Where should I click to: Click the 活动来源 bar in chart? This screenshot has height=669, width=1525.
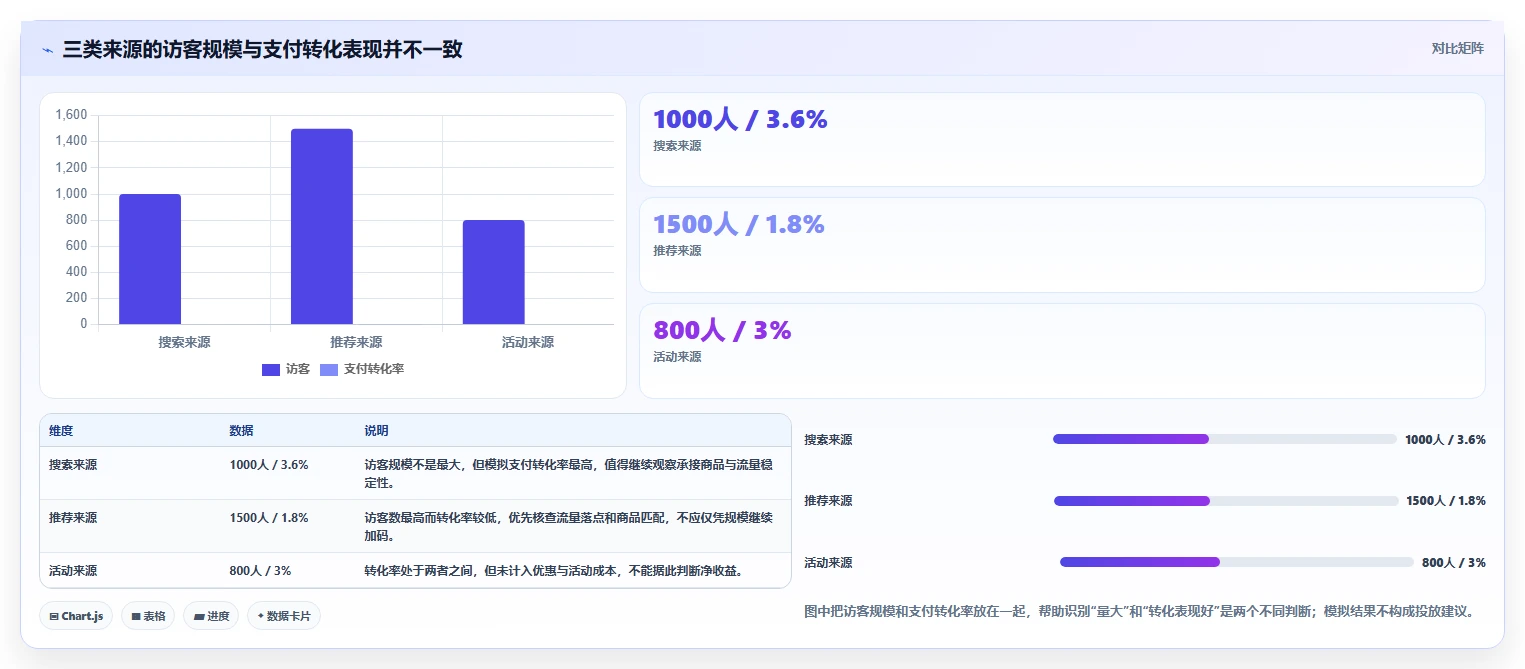point(493,272)
